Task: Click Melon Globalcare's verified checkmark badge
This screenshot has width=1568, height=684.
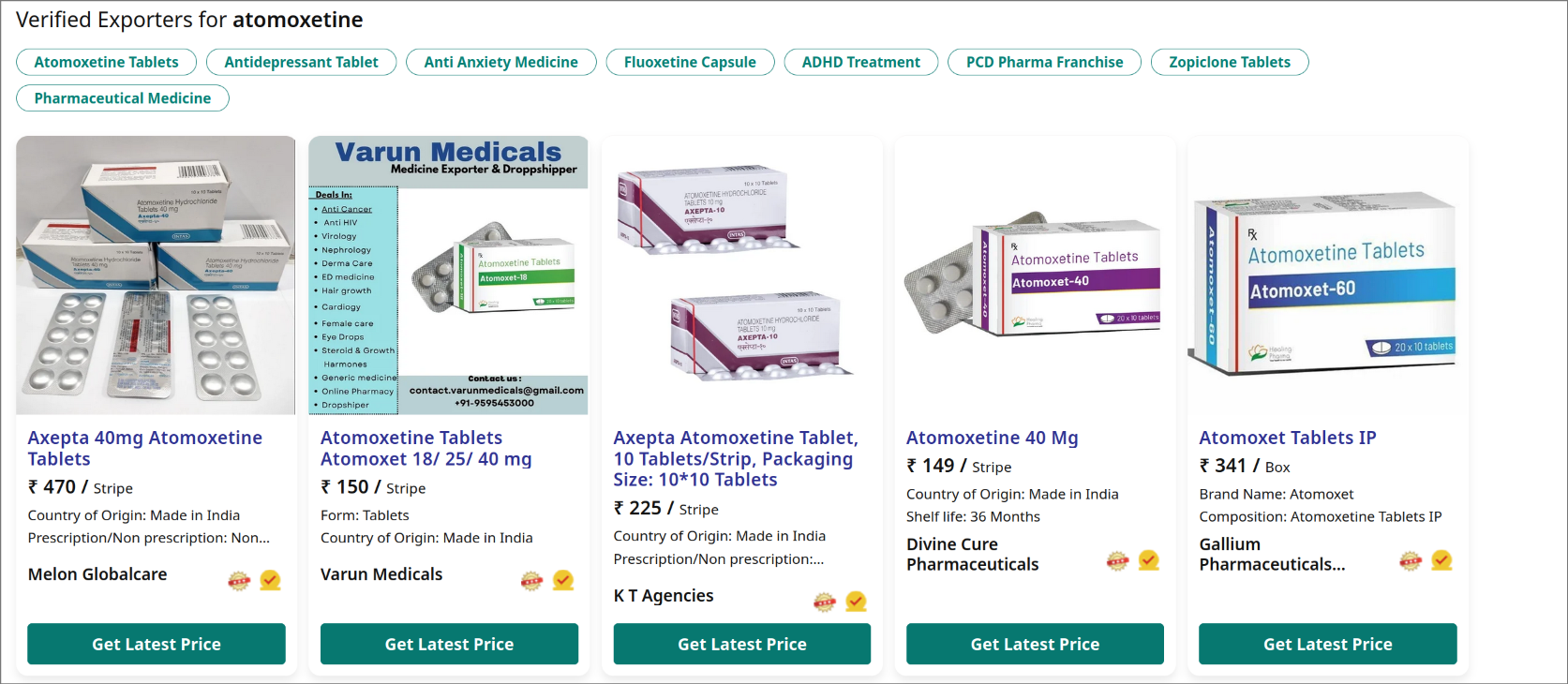Action: 270,581
